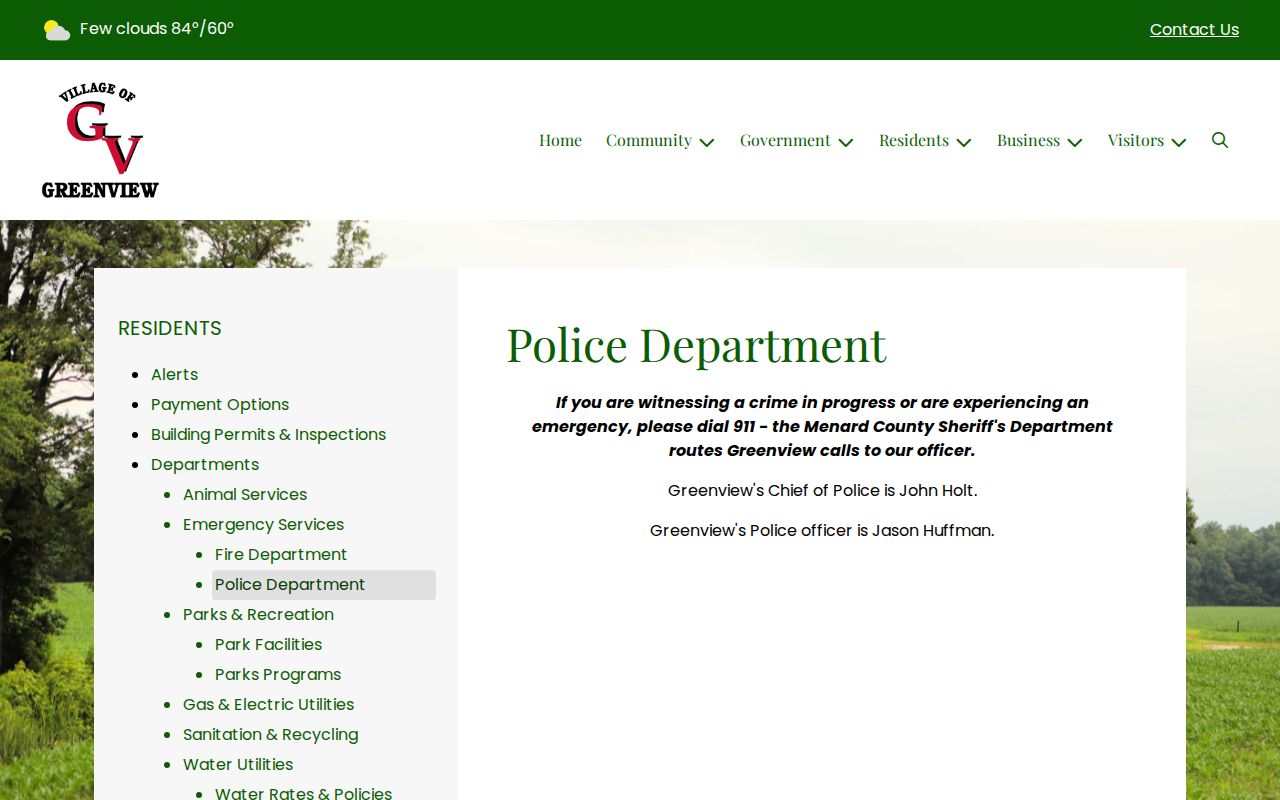Expand the Community dropdown chevron
This screenshot has width=1280, height=800.
pos(707,142)
